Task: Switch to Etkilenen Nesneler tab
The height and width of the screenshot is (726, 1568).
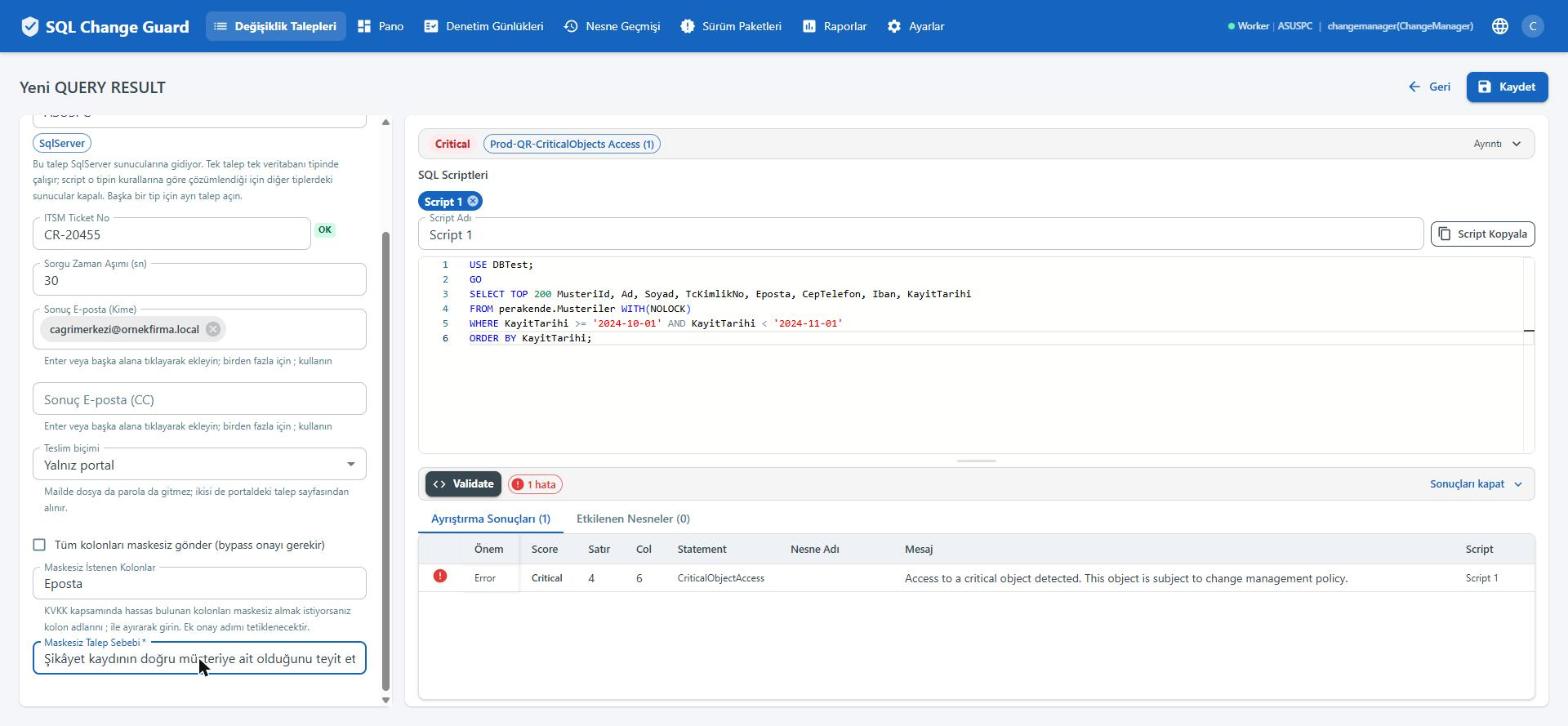Action: [x=633, y=519]
